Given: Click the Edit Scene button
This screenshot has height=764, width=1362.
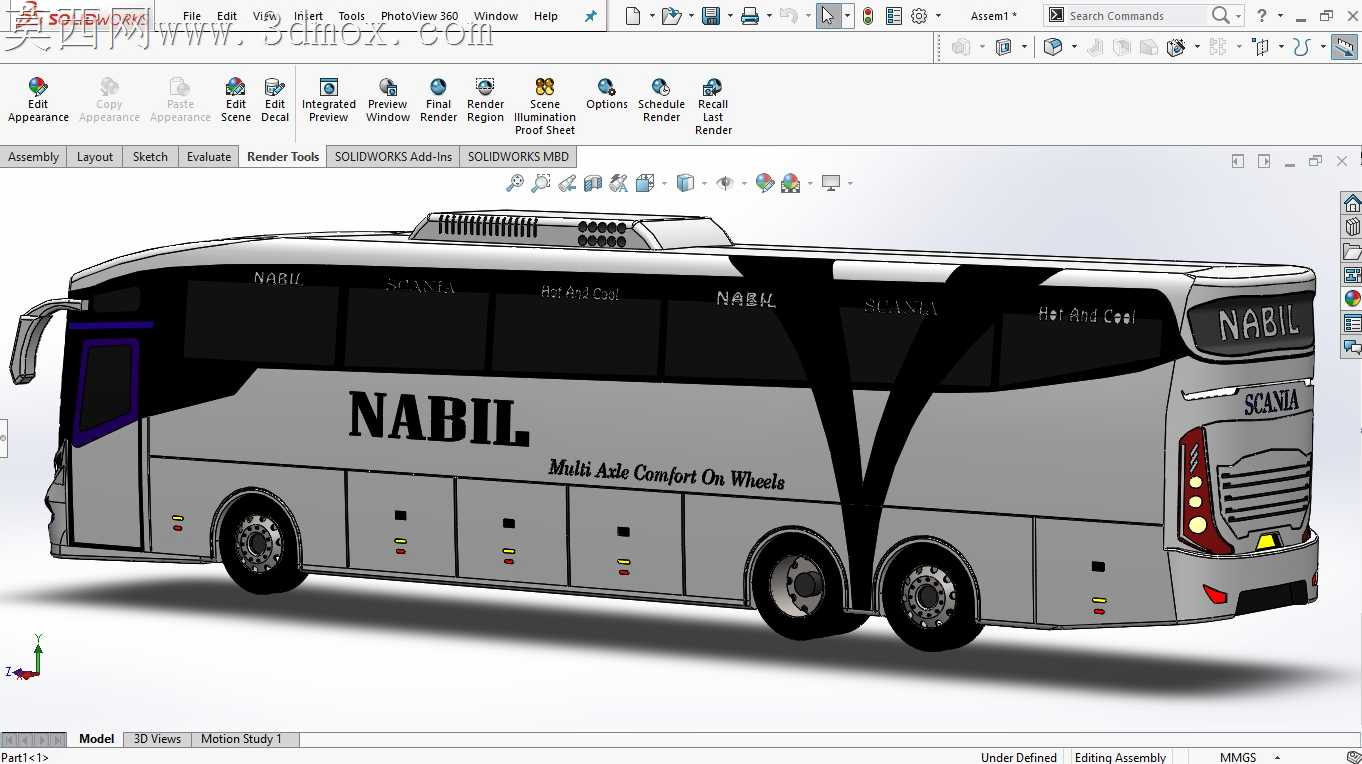Looking at the screenshot, I should 236,100.
